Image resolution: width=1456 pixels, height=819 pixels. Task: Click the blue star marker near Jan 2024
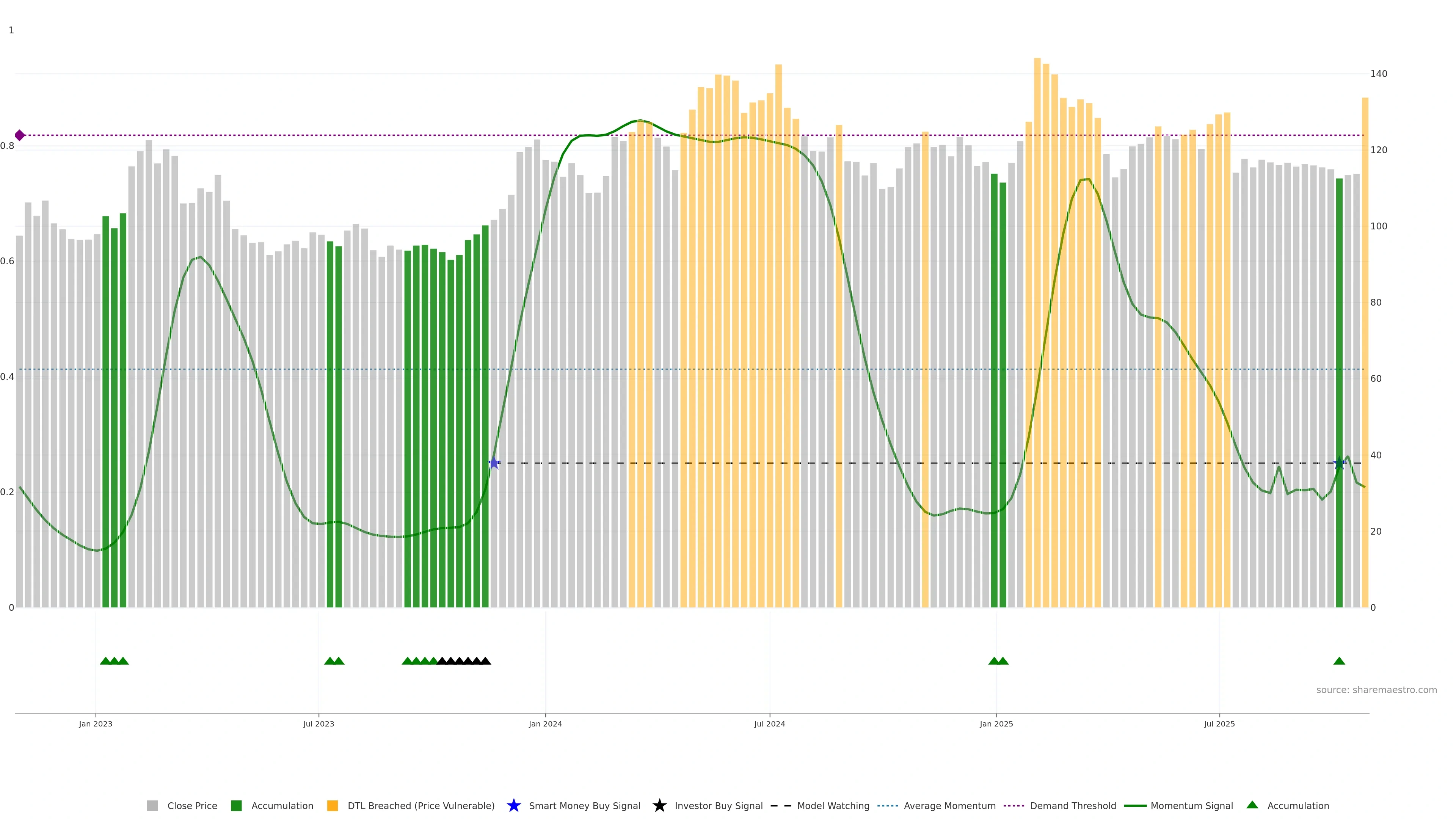click(494, 463)
